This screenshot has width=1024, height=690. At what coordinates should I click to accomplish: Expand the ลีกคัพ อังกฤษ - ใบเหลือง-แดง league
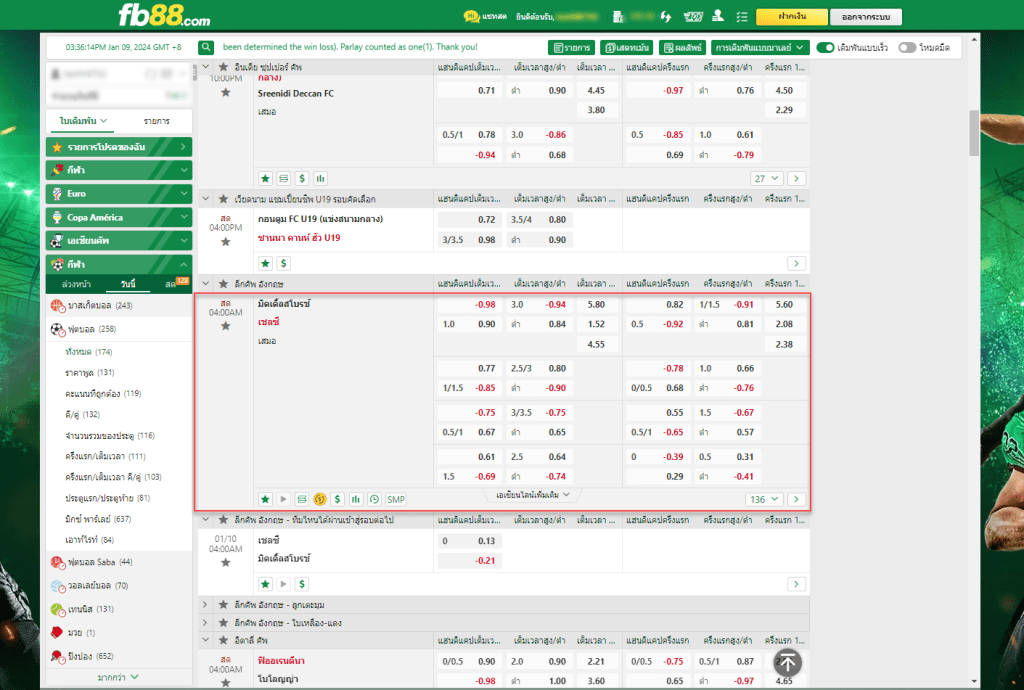(x=204, y=623)
